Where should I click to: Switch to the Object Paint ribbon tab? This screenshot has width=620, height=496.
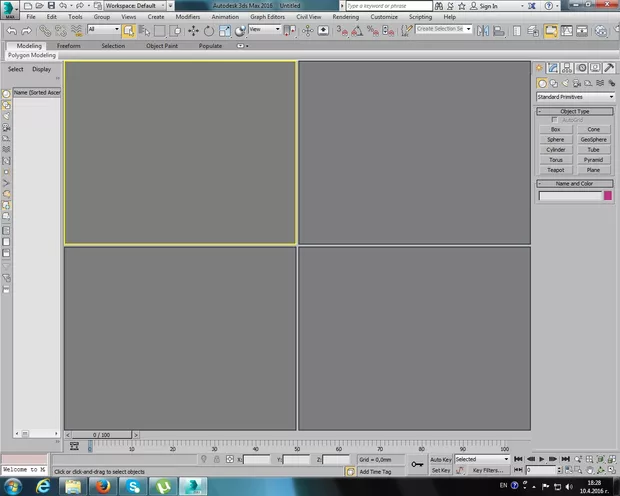(x=163, y=46)
